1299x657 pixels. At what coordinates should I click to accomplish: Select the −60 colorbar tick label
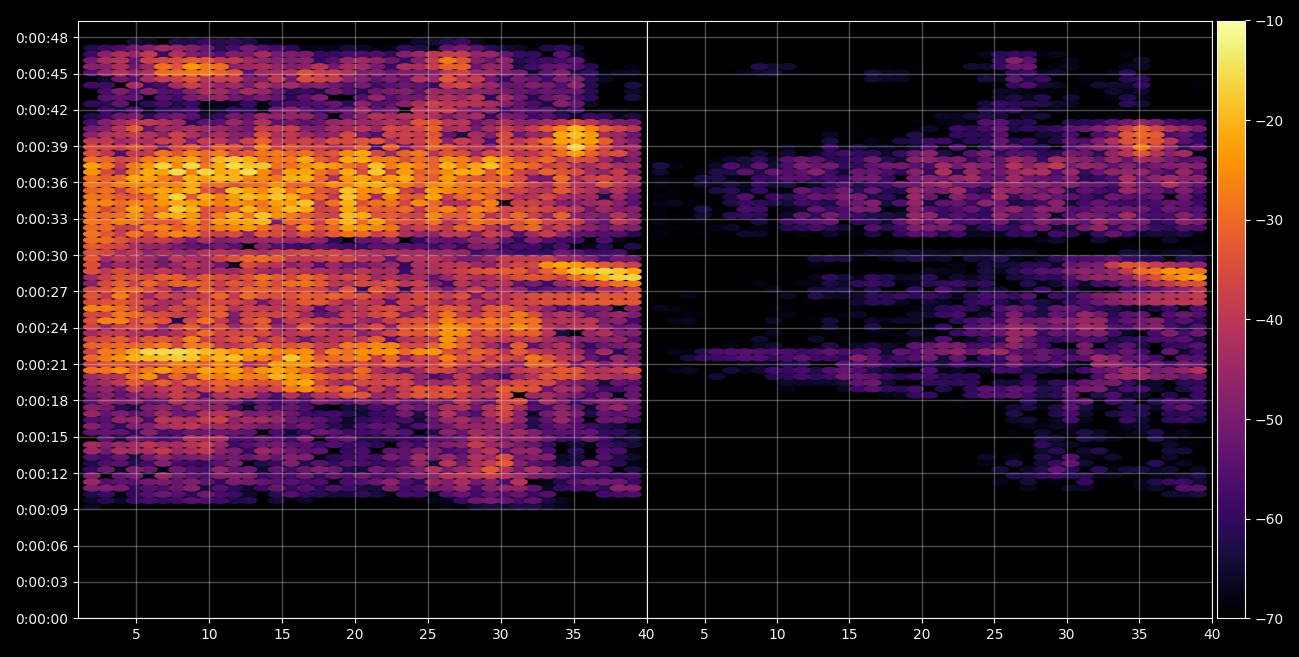point(1269,519)
